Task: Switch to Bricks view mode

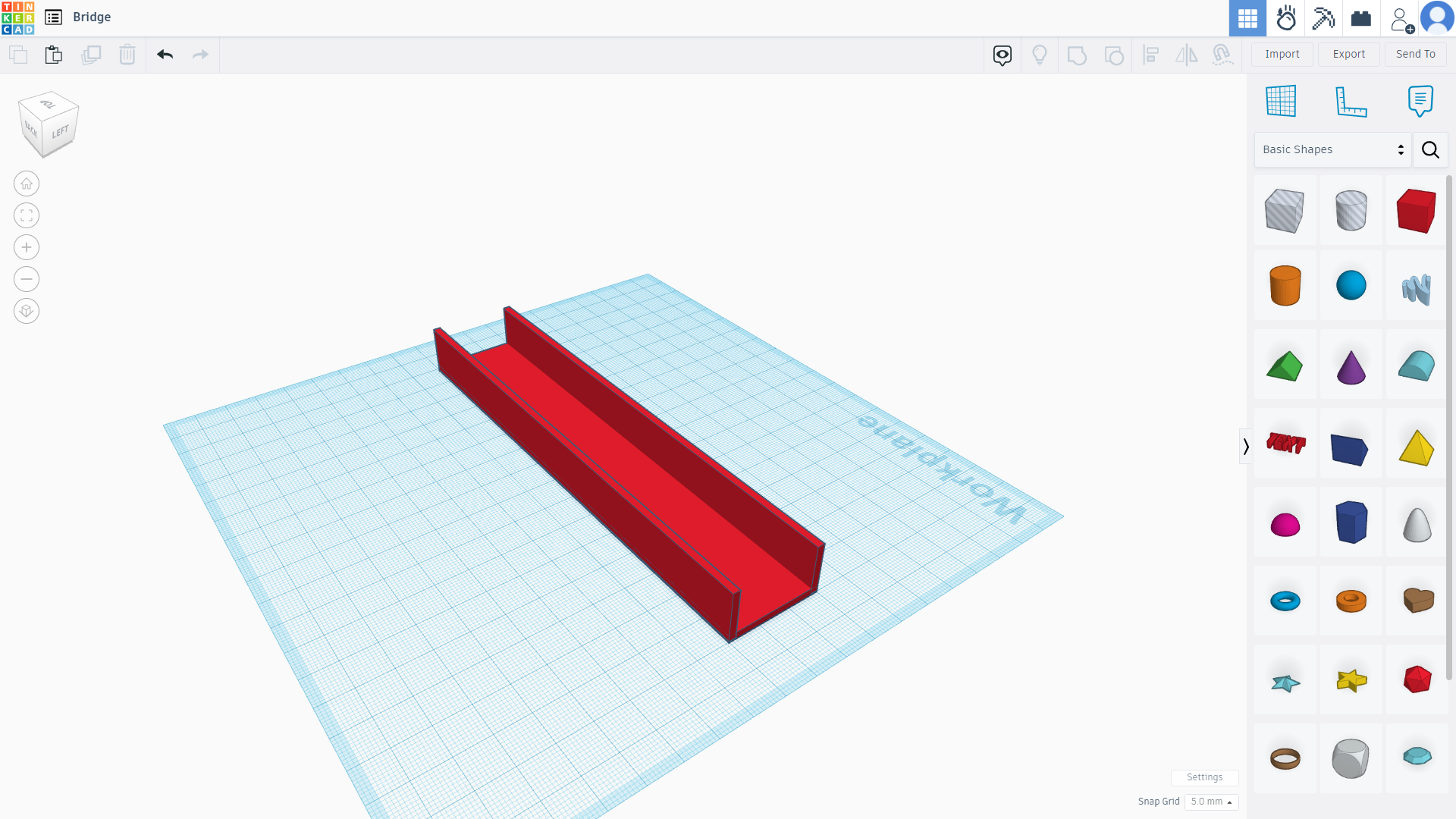Action: point(1361,18)
